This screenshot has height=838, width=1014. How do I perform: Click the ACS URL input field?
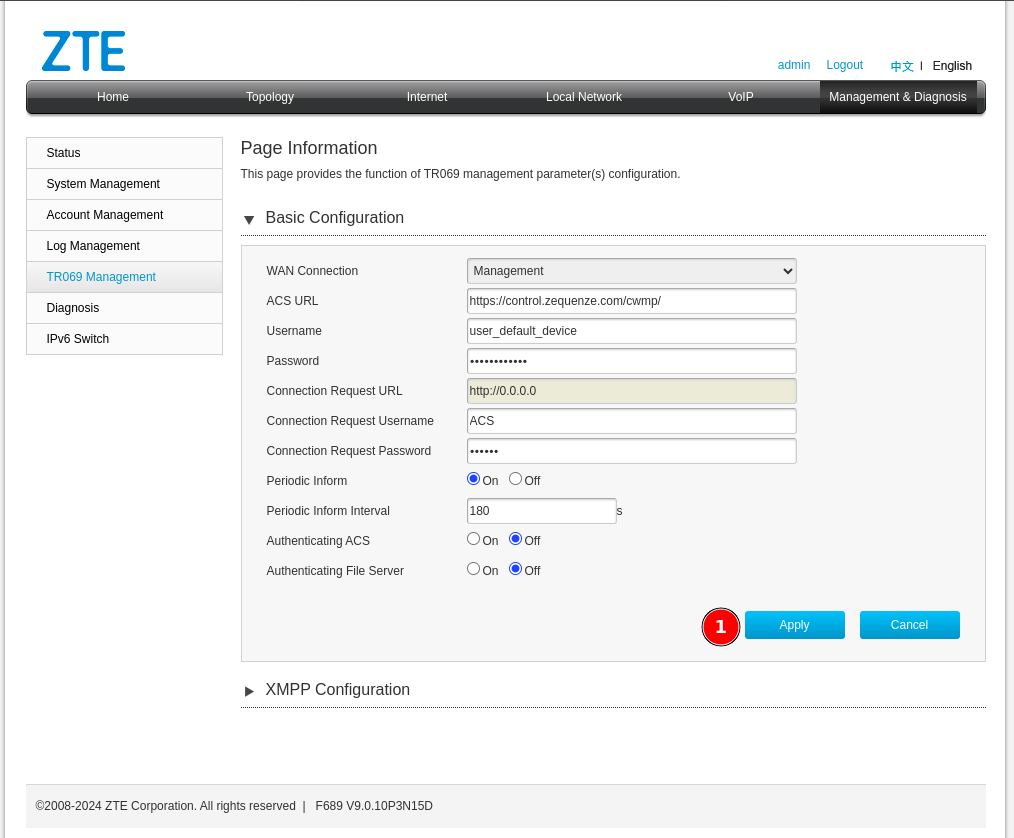pos(631,301)
